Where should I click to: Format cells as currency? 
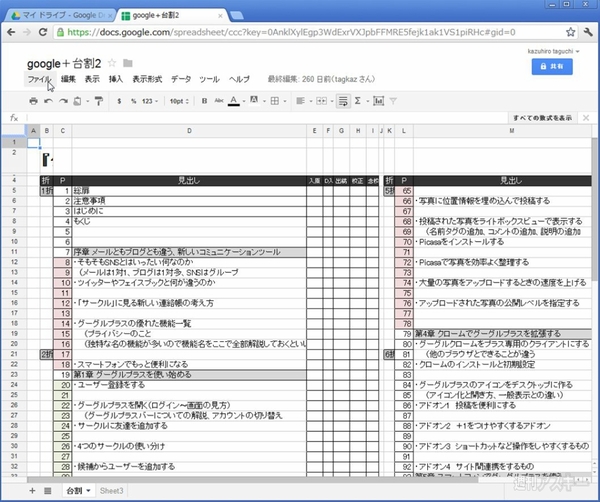pos(119,101)
